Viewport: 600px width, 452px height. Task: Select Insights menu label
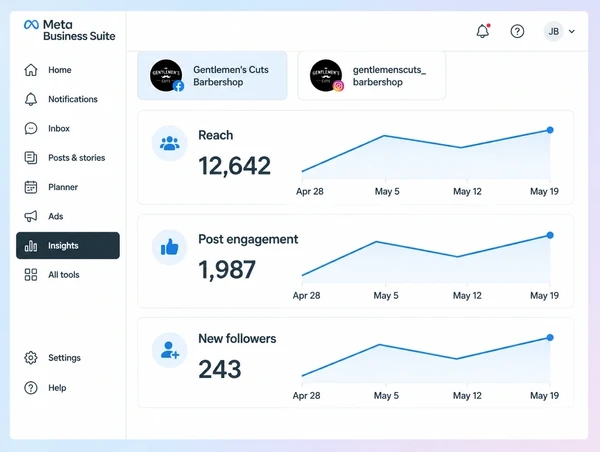pyautogui.click(x=63, y=246)
